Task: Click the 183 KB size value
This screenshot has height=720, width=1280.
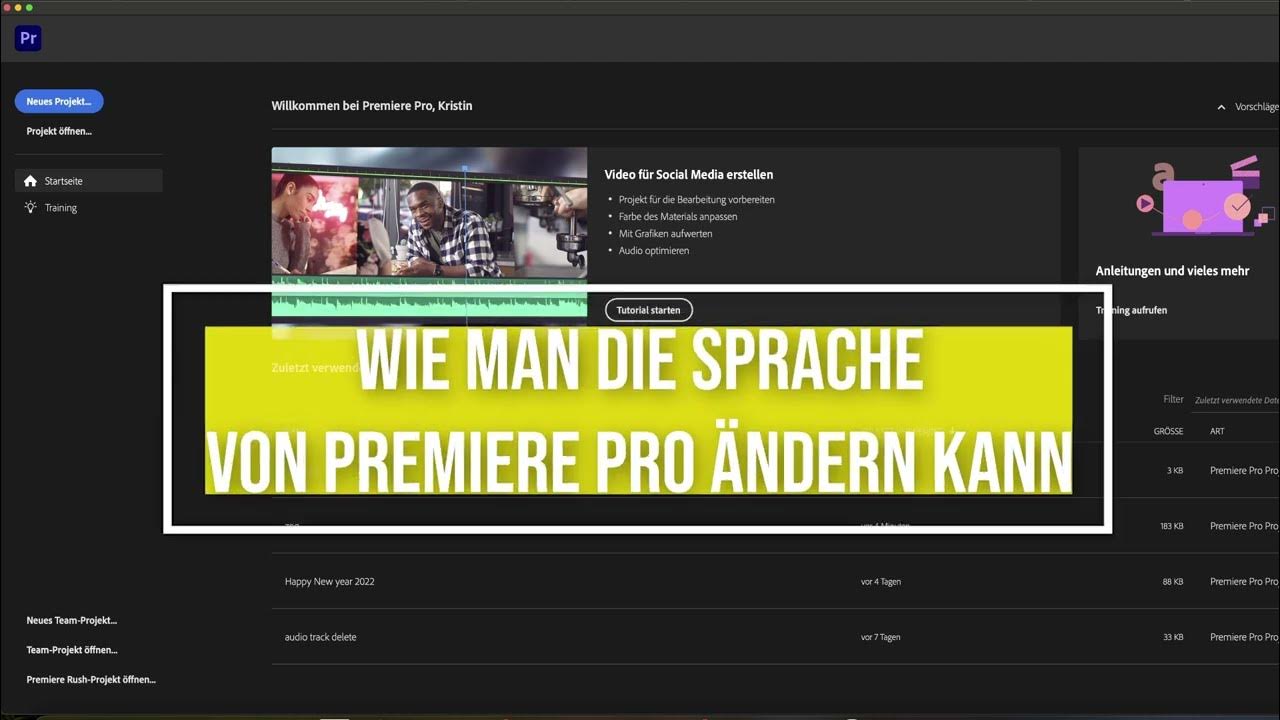Action: click(1172, 526)
